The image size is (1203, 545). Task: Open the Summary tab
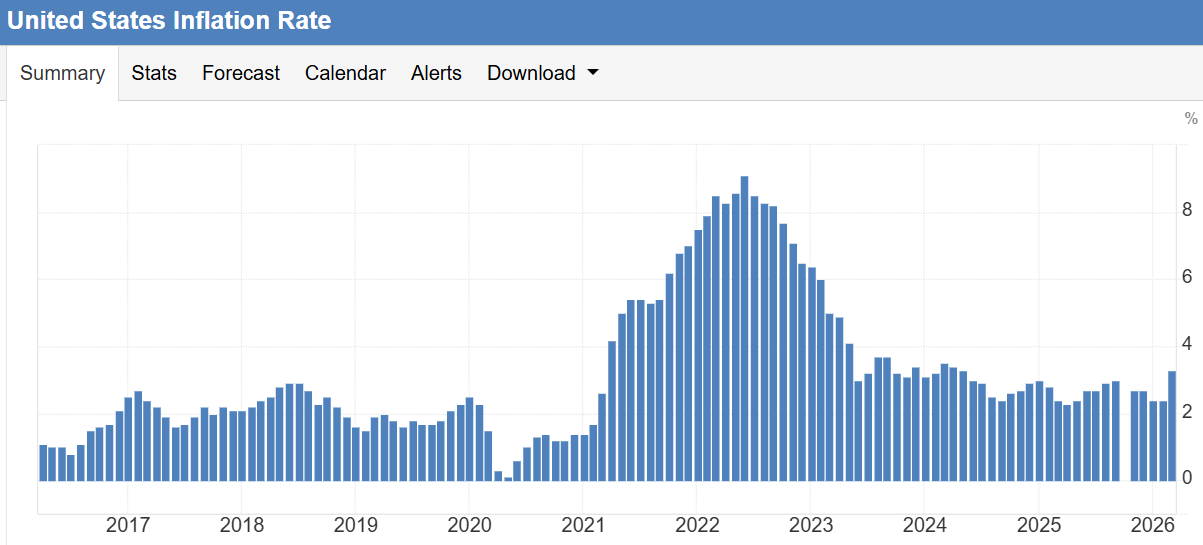coord(62,73)
